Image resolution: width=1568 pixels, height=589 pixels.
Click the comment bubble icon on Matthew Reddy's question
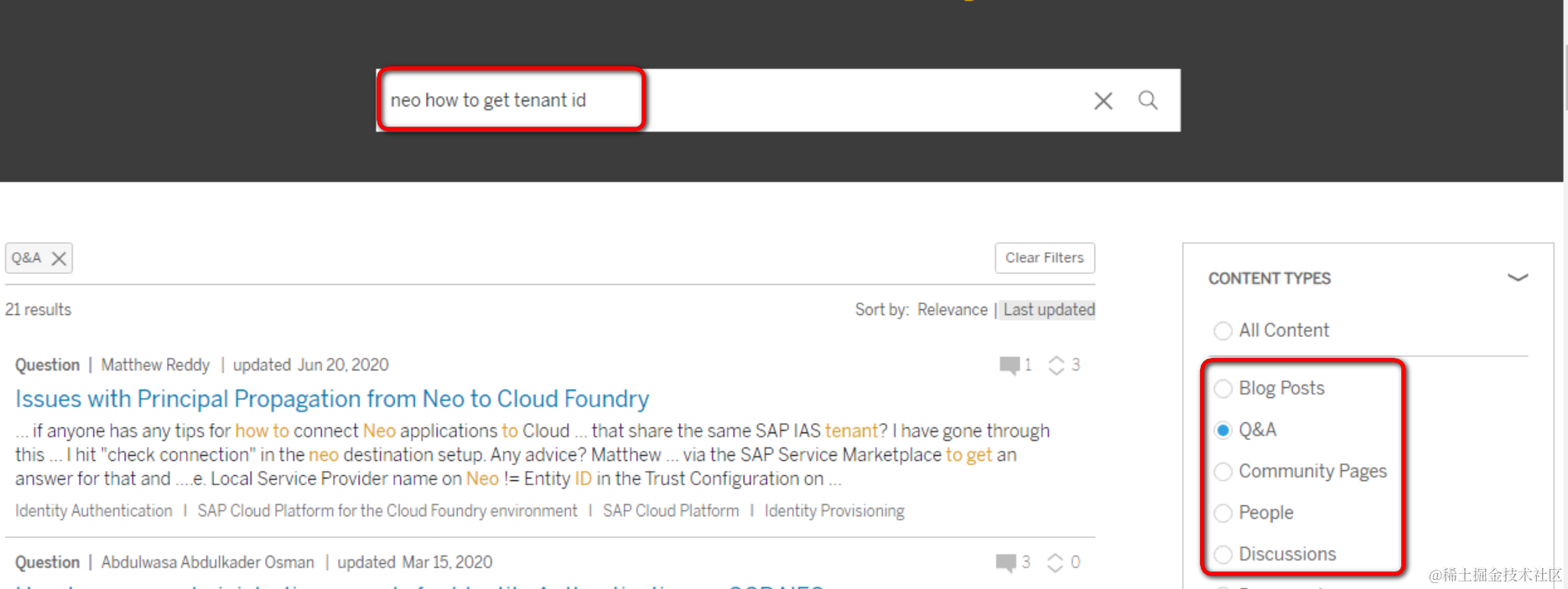[x=1010, y=365]
